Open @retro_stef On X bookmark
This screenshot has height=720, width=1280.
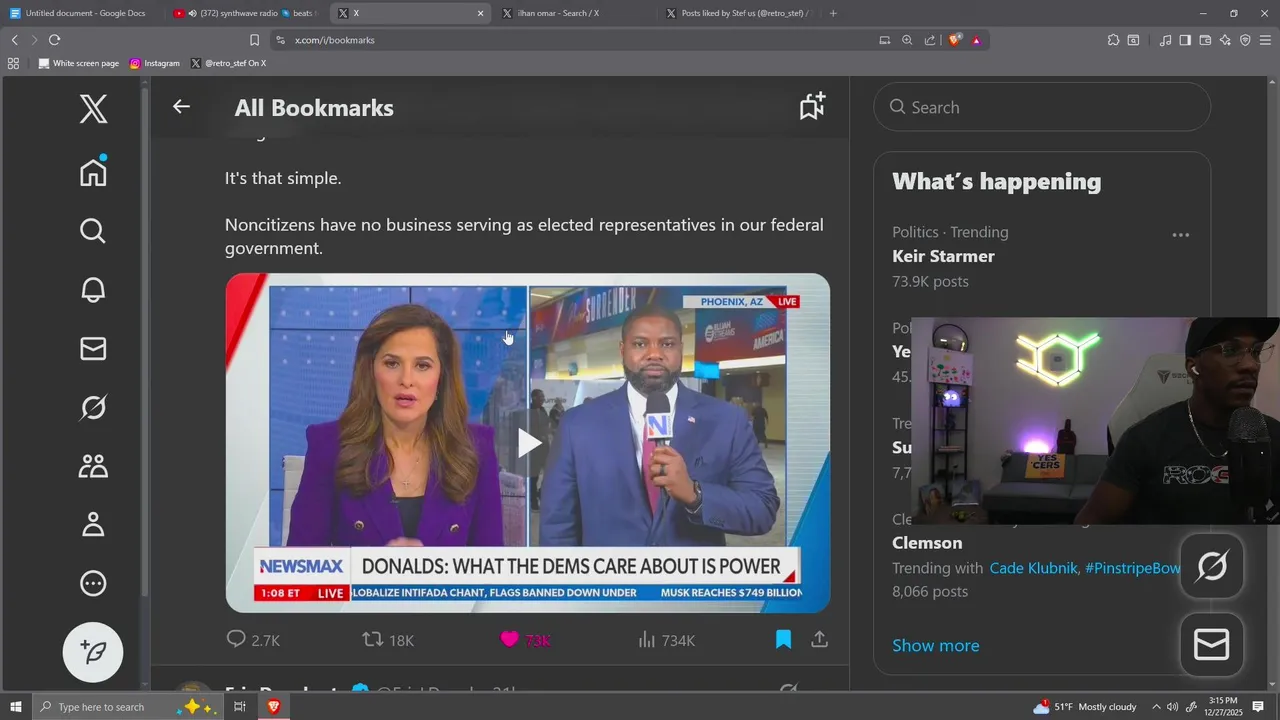click(x=228, y=63)
